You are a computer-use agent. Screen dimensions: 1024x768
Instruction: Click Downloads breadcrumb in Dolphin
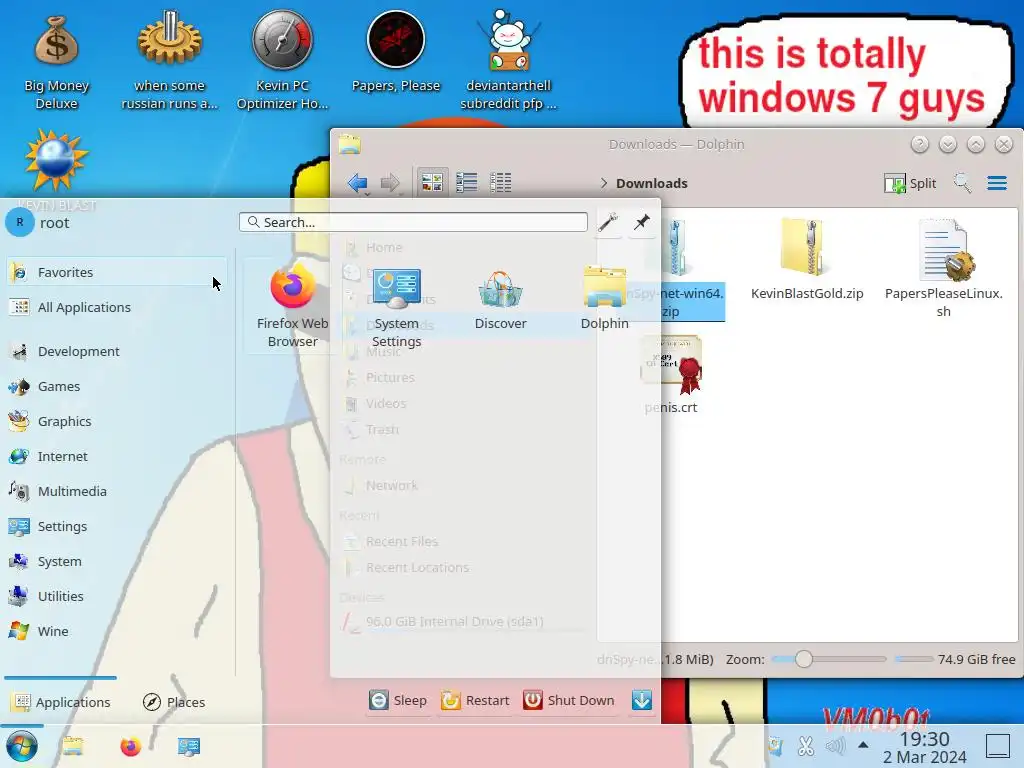(x=652, y=184)
